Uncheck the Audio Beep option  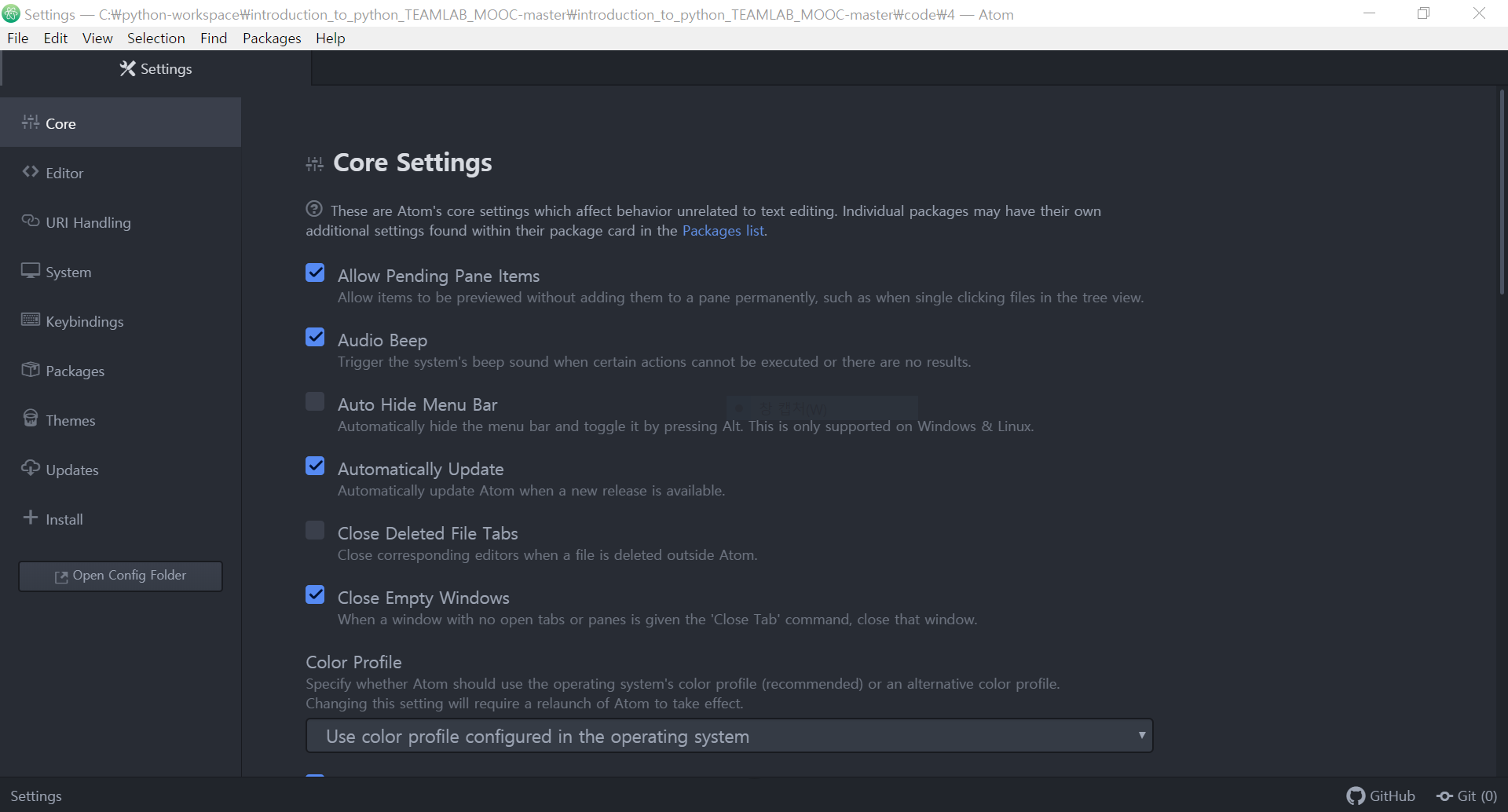click(315, 337)
